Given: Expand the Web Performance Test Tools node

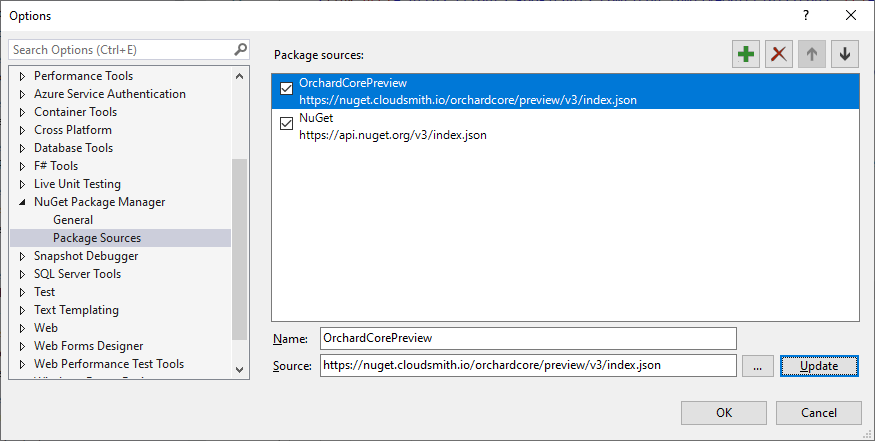Looking at the screenshot, I should tap(22, 364).
